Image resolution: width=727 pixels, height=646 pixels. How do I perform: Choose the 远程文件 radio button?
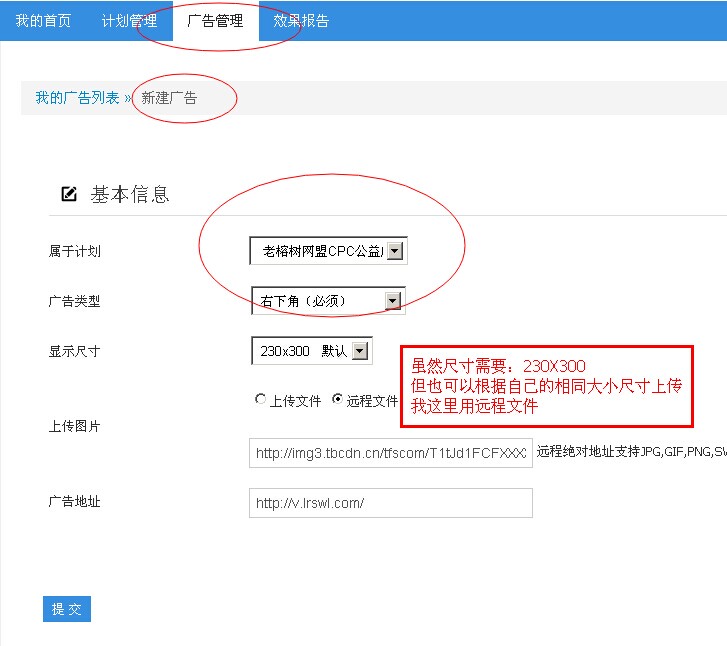[337, 399]
